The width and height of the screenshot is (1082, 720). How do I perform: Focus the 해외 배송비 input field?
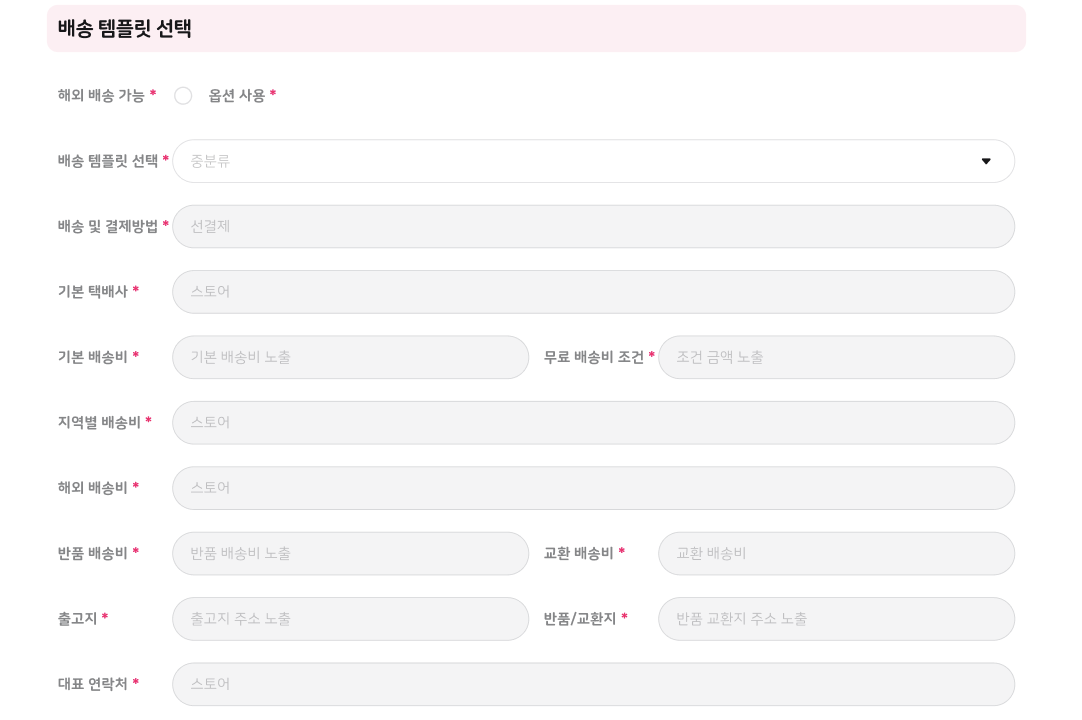pyautogui.click(x=593, y=488)
